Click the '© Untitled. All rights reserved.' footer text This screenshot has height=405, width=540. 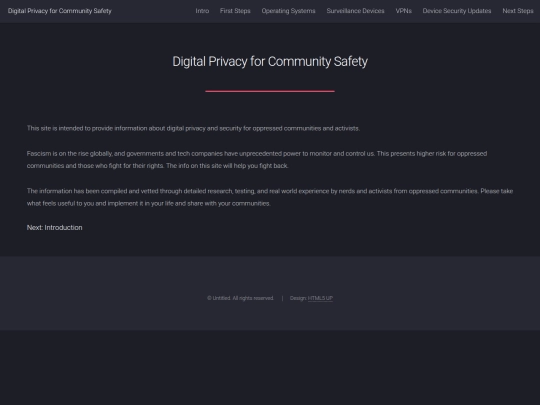coord(240,298)
